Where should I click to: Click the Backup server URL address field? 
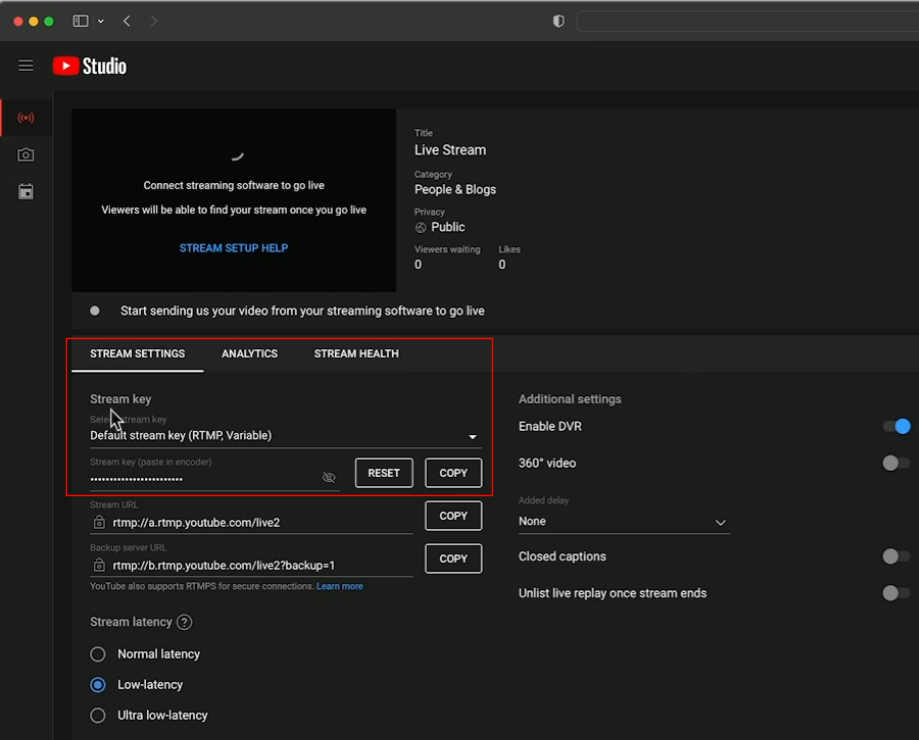(251, 565)
